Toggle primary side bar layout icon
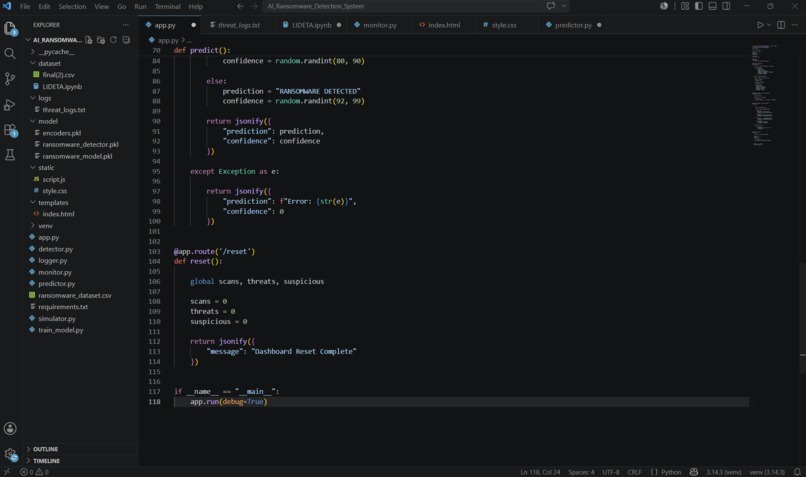The image size is (806, 477). 699,6
